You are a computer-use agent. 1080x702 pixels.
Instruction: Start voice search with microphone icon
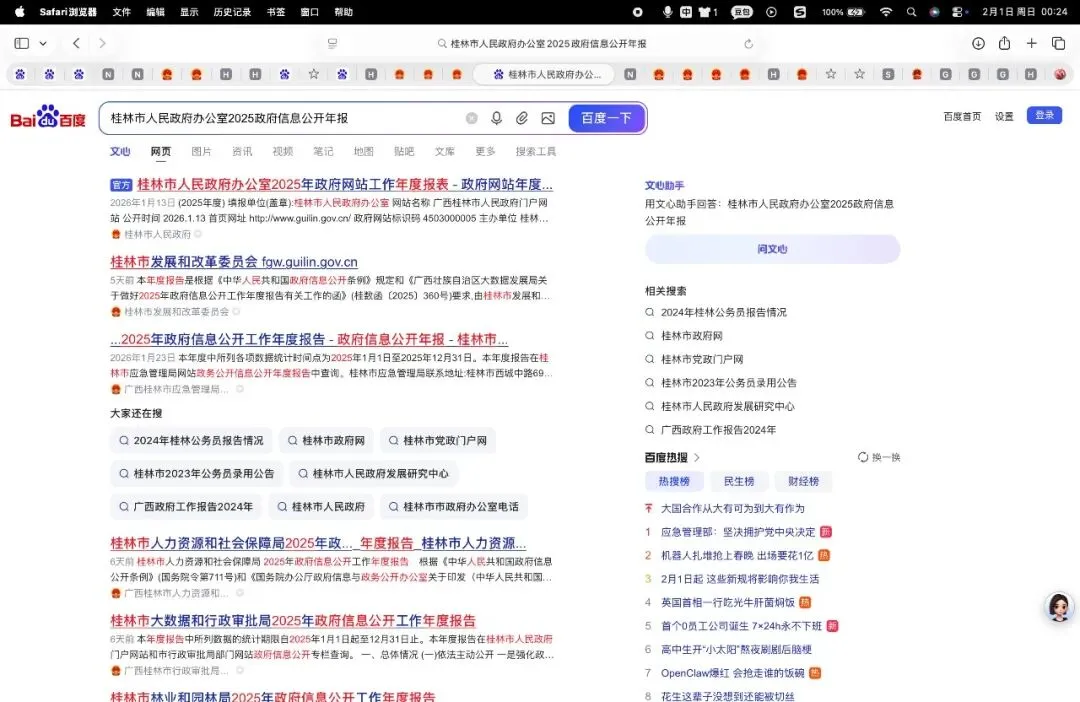coord(496,118)
